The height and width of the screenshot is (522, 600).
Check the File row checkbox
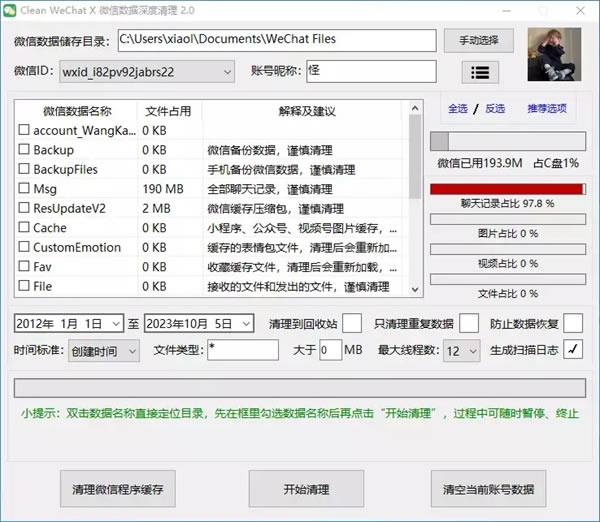click(x=24, y=285)
